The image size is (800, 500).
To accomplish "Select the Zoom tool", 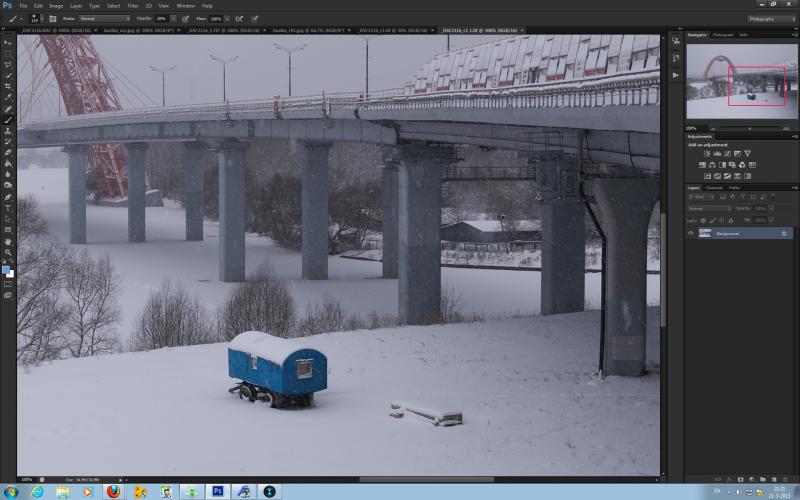I will click(x=8, y=253).
